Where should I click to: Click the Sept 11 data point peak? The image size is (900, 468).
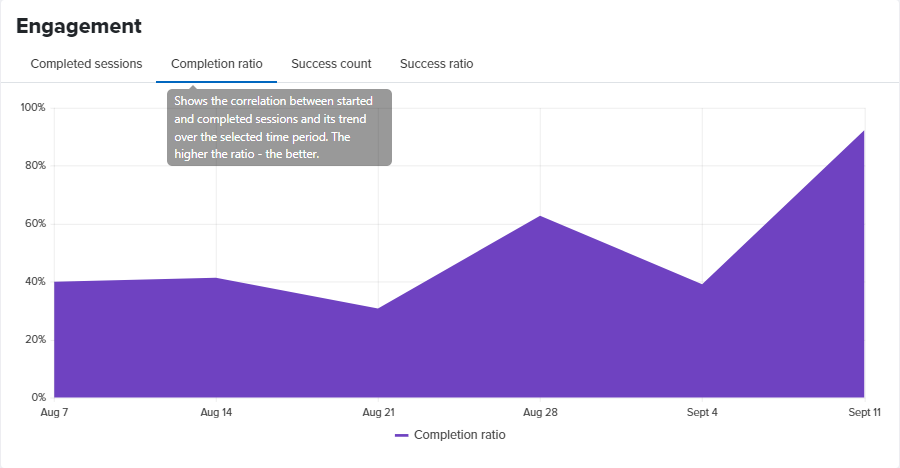tap(864, 131)
